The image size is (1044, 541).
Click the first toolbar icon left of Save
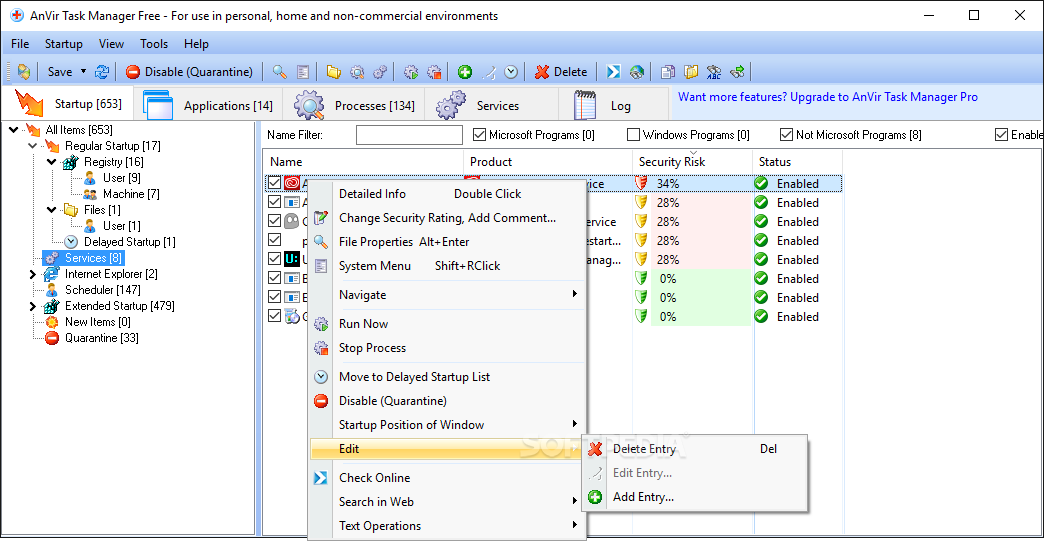coord(24,72)
